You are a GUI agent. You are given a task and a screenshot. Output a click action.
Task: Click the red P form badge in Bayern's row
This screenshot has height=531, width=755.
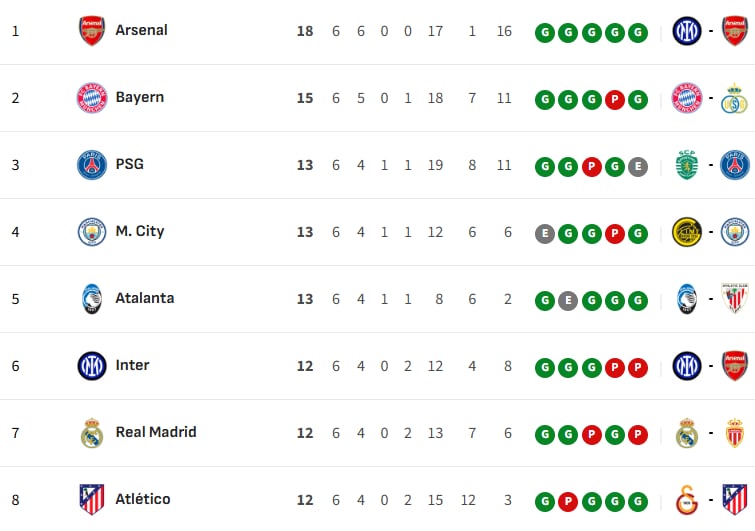615,99
